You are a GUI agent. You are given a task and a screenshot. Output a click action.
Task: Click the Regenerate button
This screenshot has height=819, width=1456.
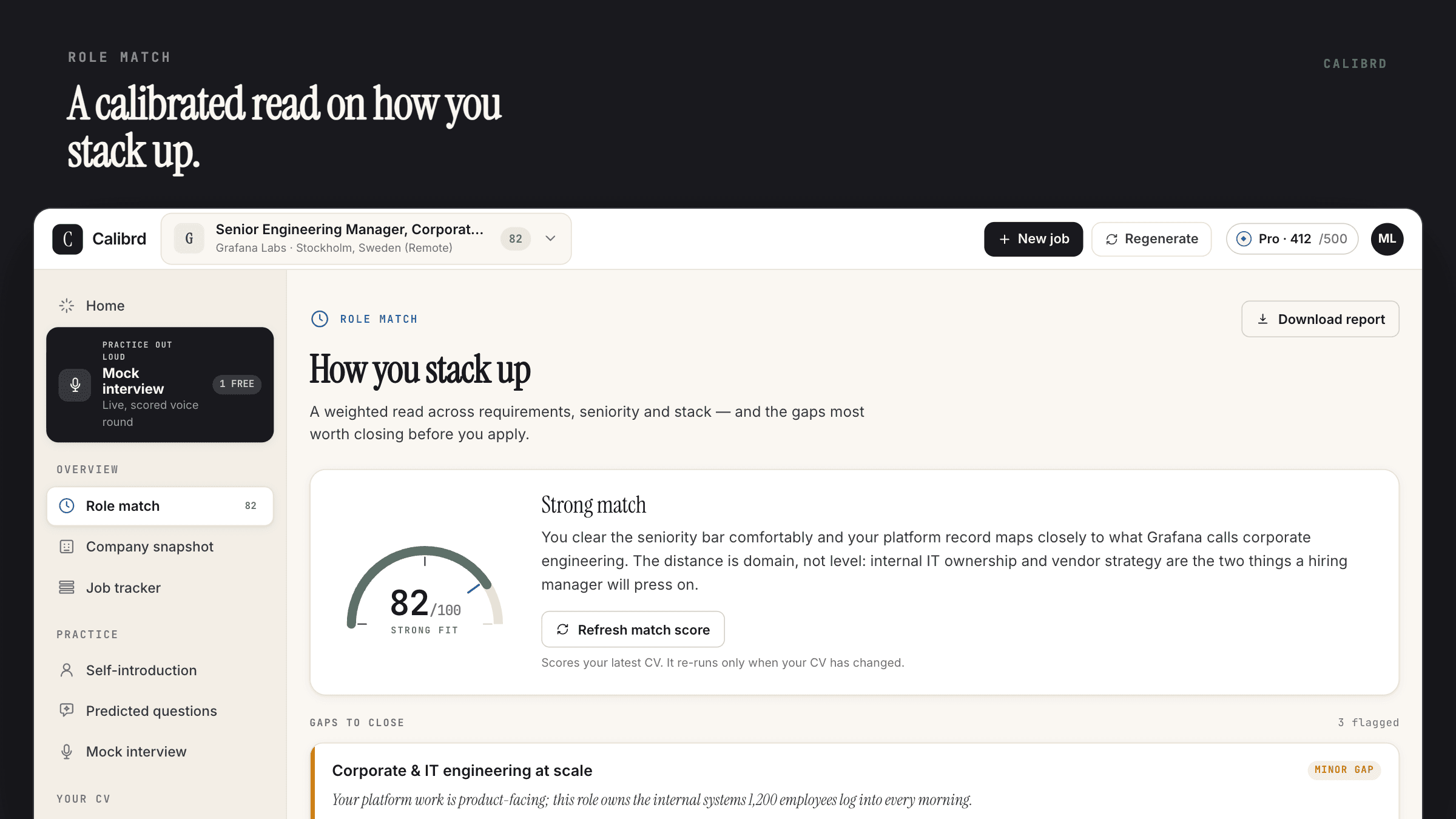[1151, 239]
